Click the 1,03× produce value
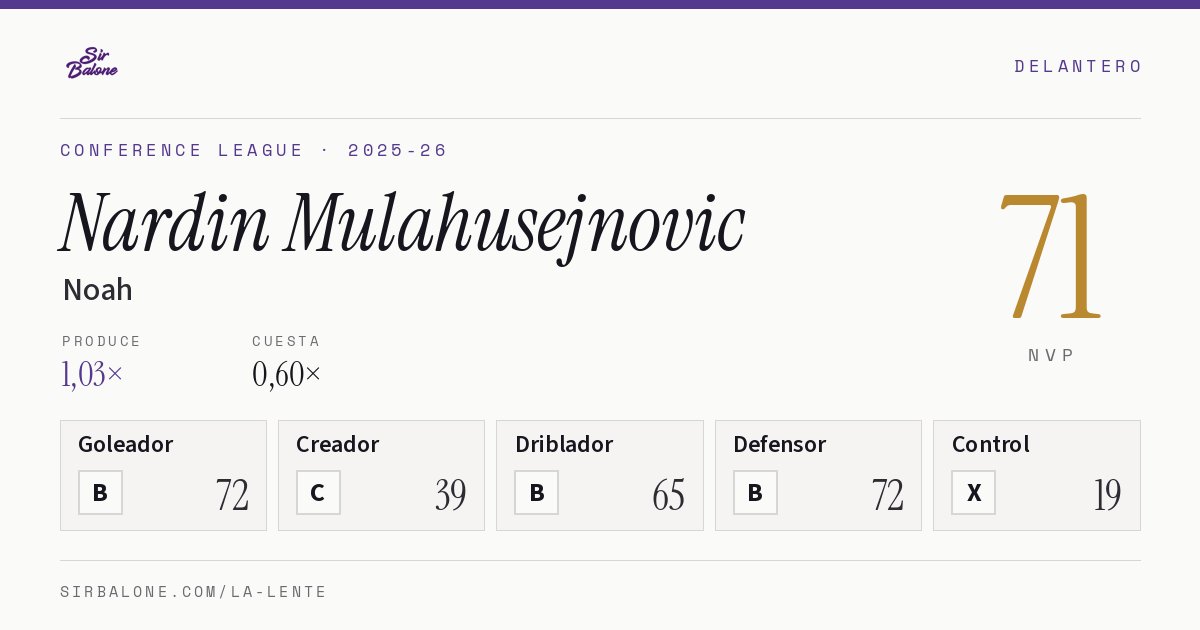 [92, 374]
